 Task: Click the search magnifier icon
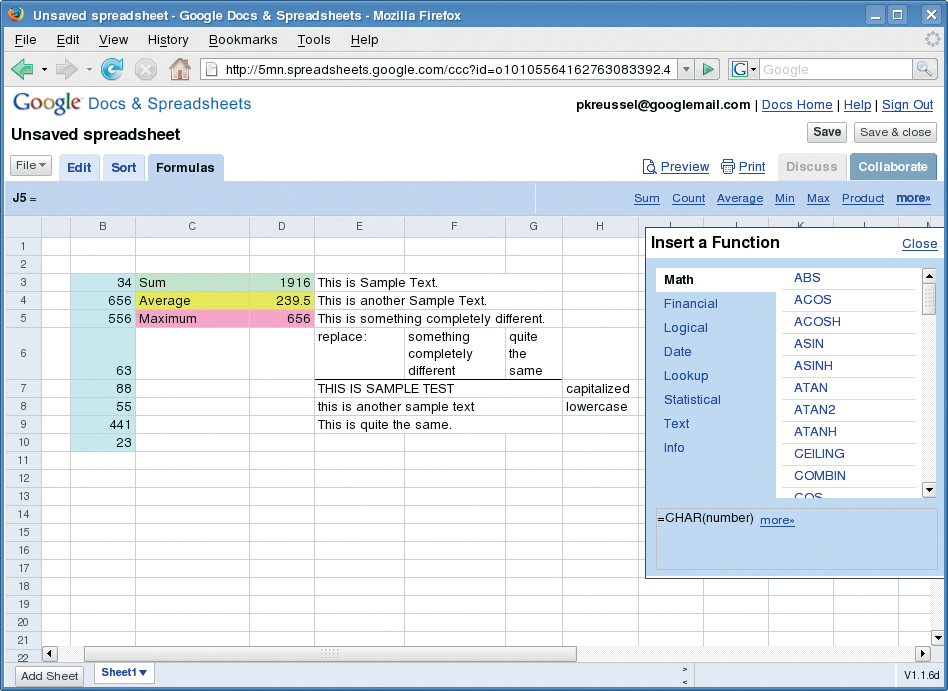924,69
